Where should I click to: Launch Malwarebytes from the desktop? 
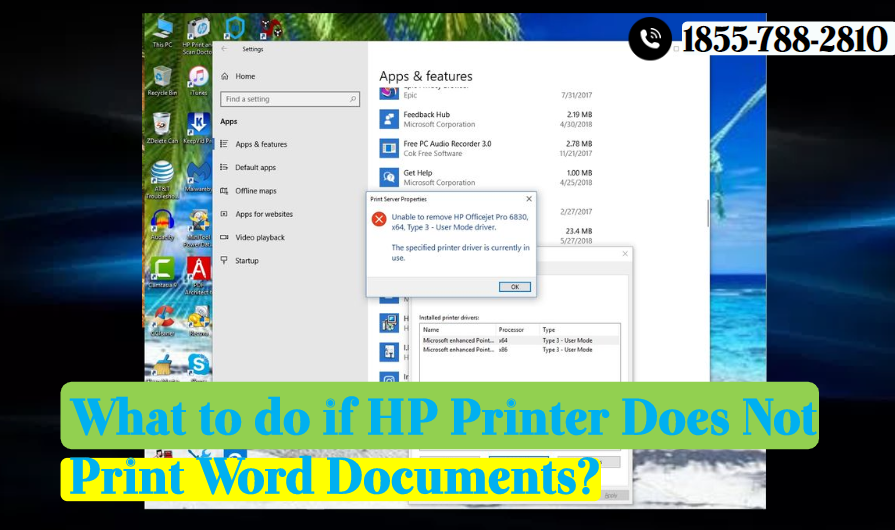click(198, 177)
